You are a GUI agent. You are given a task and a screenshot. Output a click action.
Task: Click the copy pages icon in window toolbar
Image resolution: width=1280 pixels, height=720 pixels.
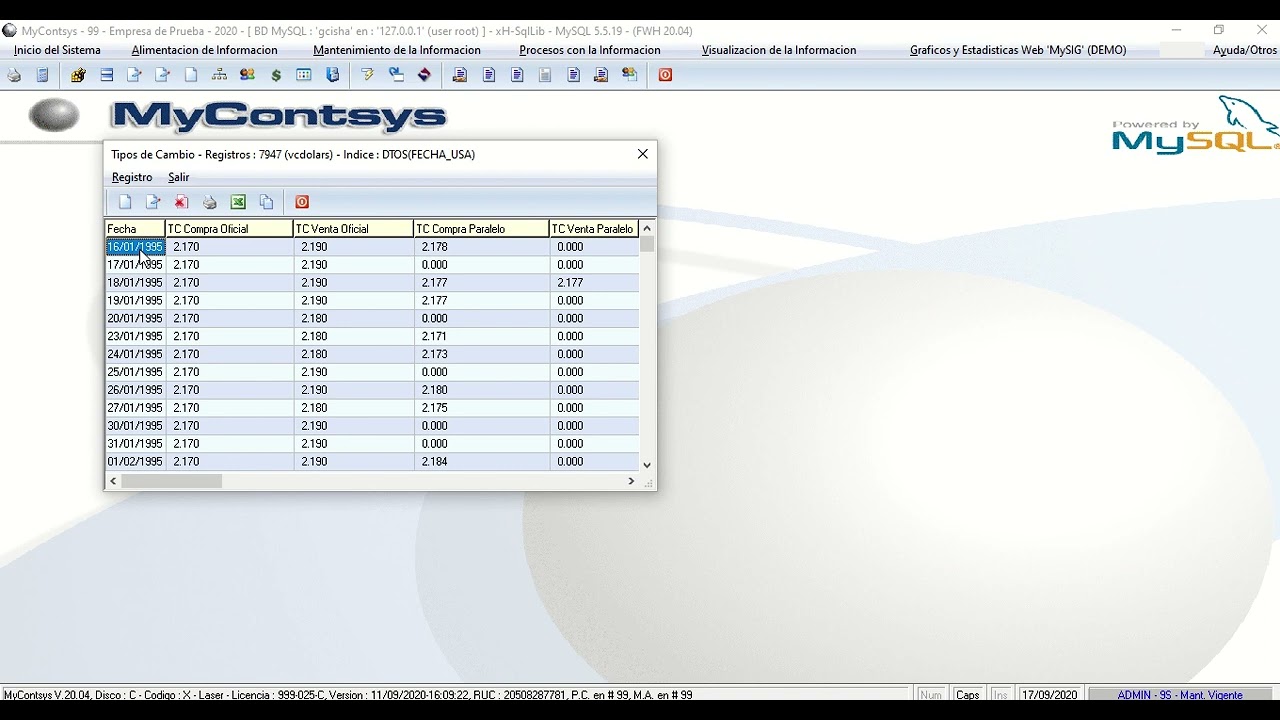coord(266,202)
